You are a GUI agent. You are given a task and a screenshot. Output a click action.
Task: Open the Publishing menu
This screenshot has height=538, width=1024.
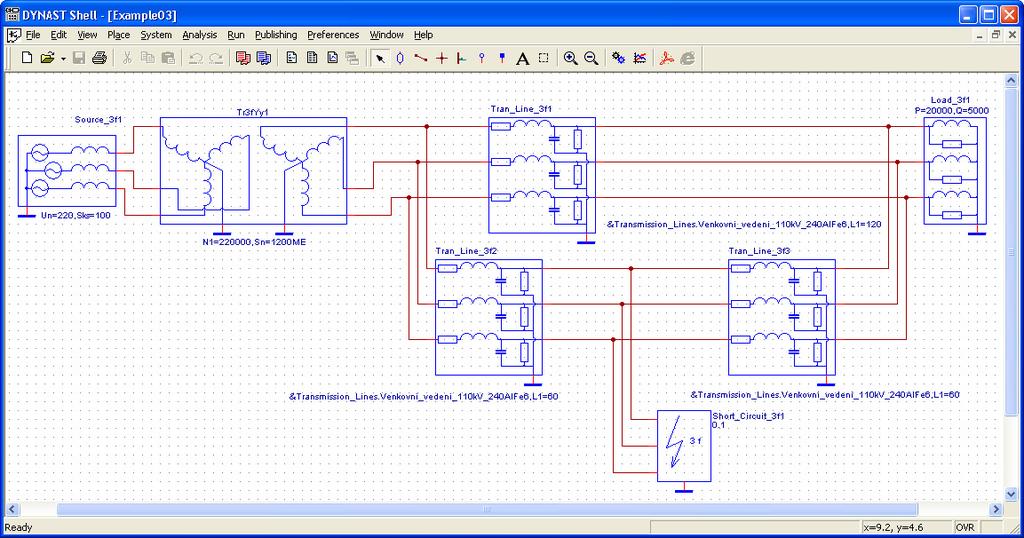pos(276,35)
